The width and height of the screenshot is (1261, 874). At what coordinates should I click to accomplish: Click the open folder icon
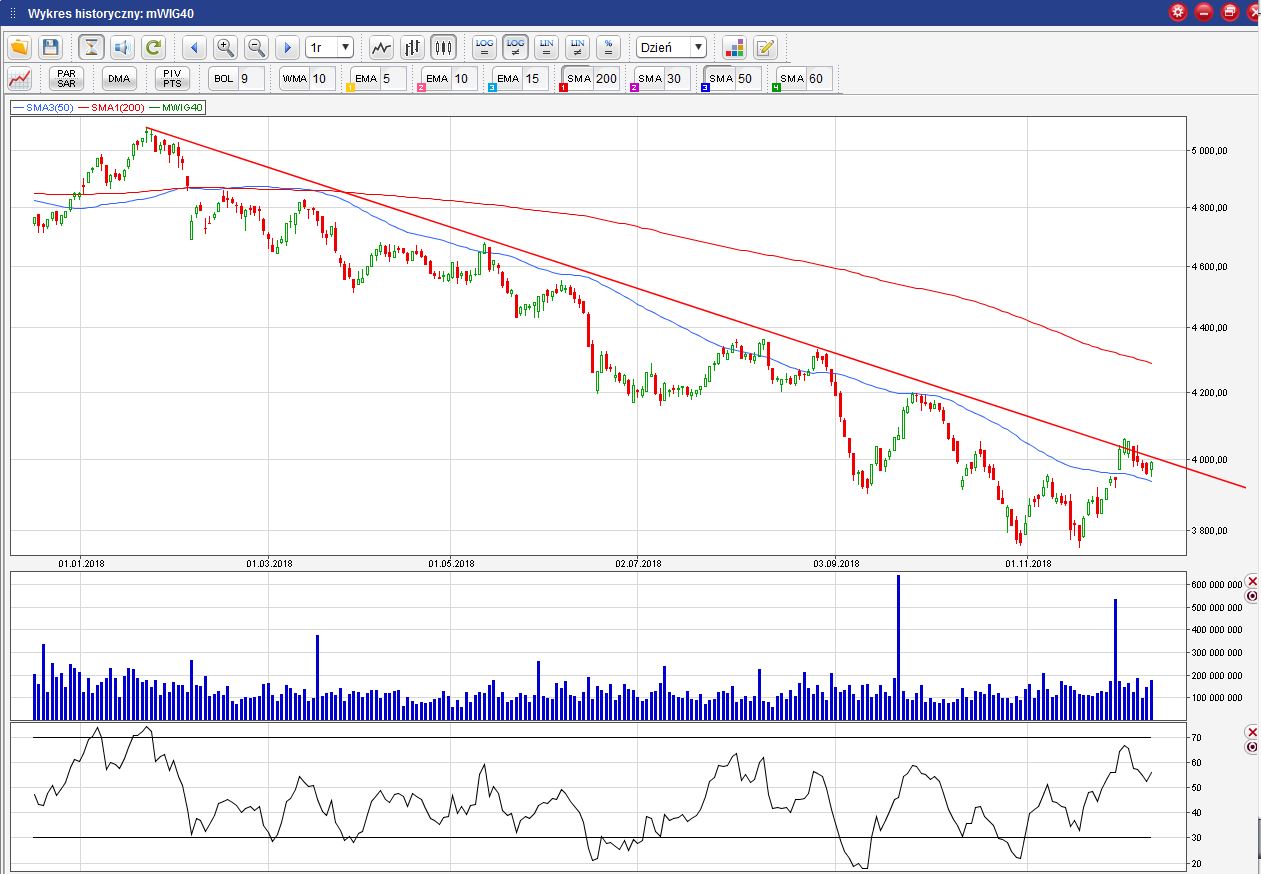20,47
